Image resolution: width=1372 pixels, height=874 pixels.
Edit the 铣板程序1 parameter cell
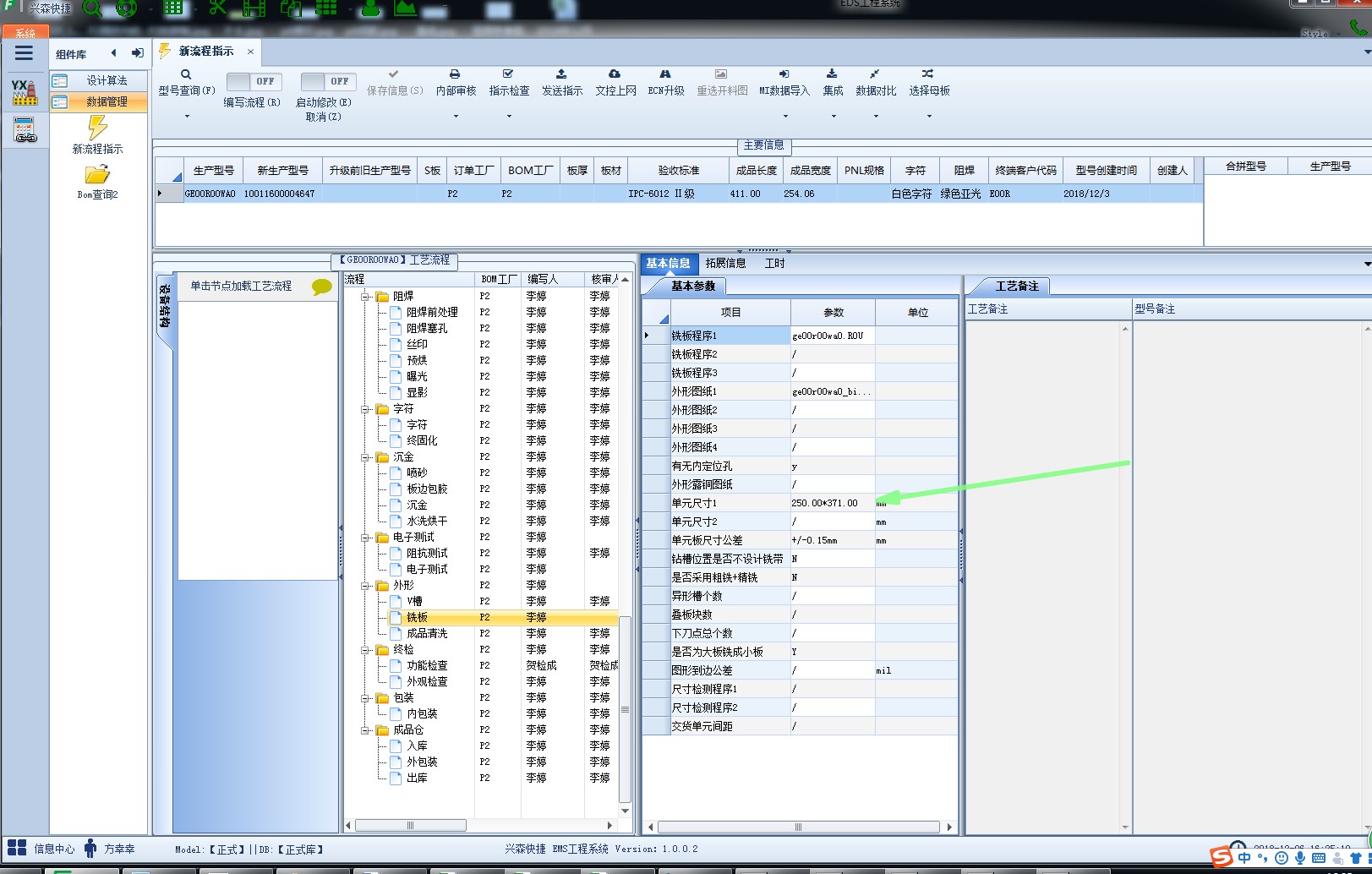point(832,336)
